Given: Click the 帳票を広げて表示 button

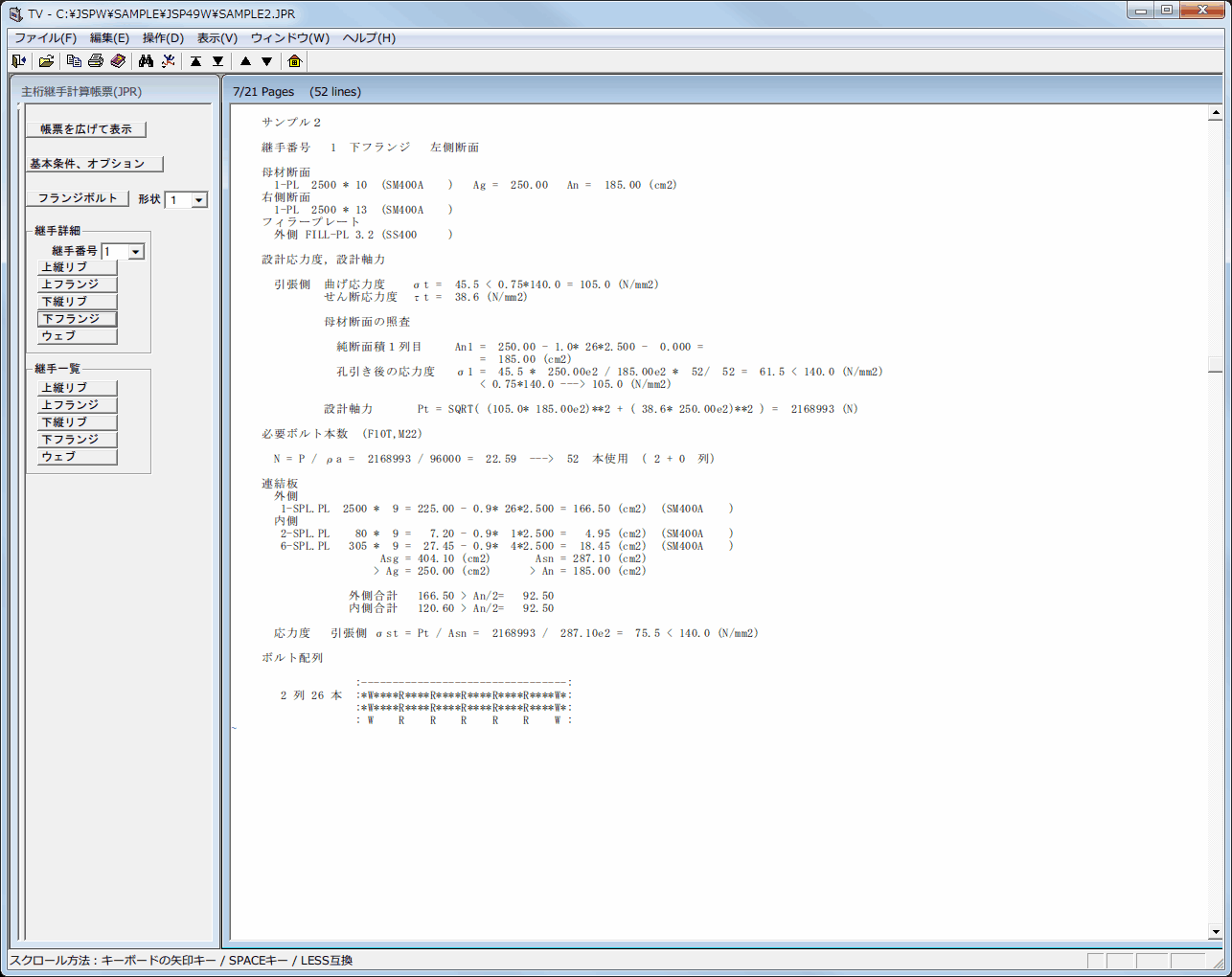Looking at the screenshot, I should pos(86,129).
